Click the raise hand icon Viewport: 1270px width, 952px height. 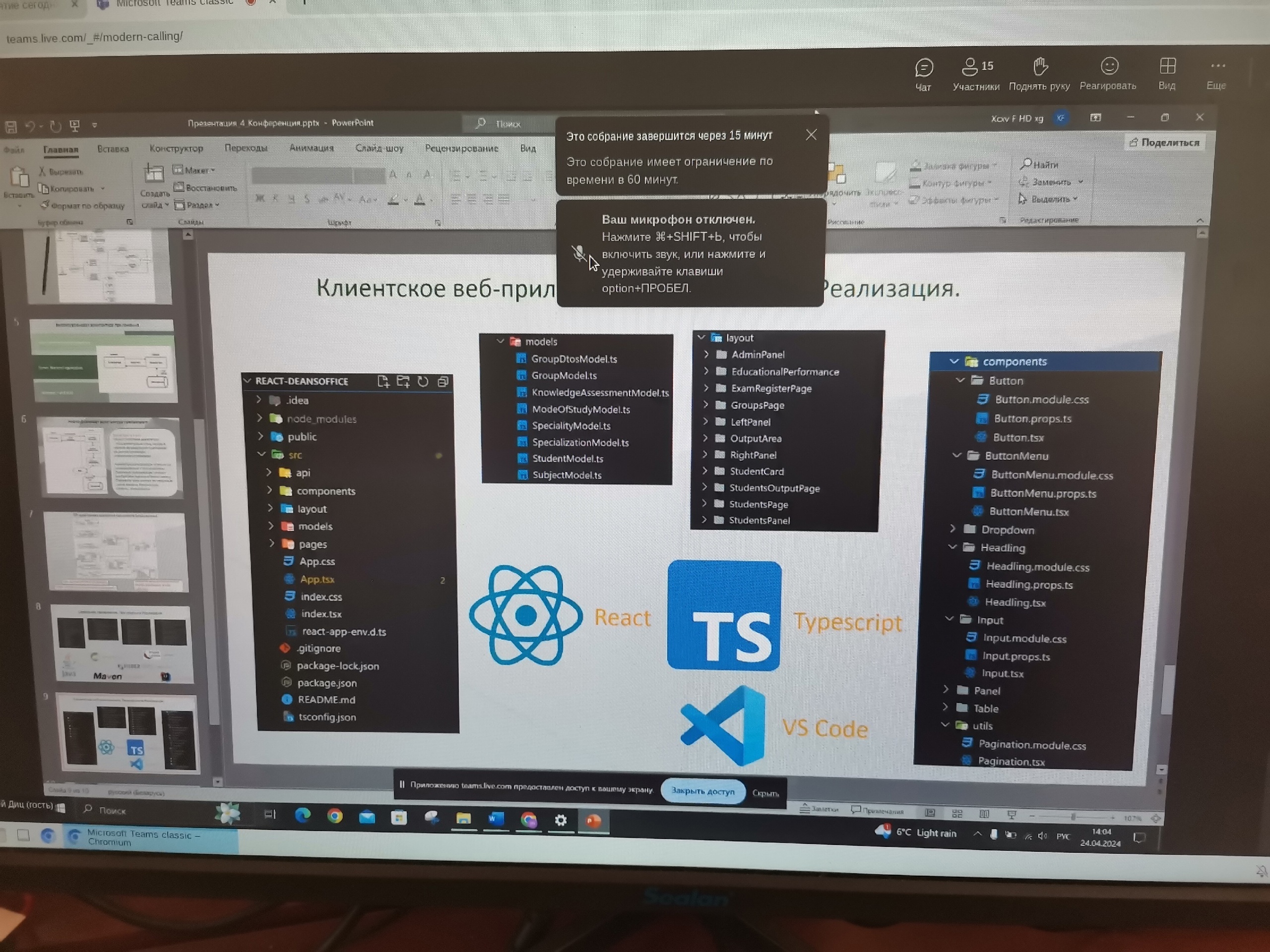click(1040, 66)
